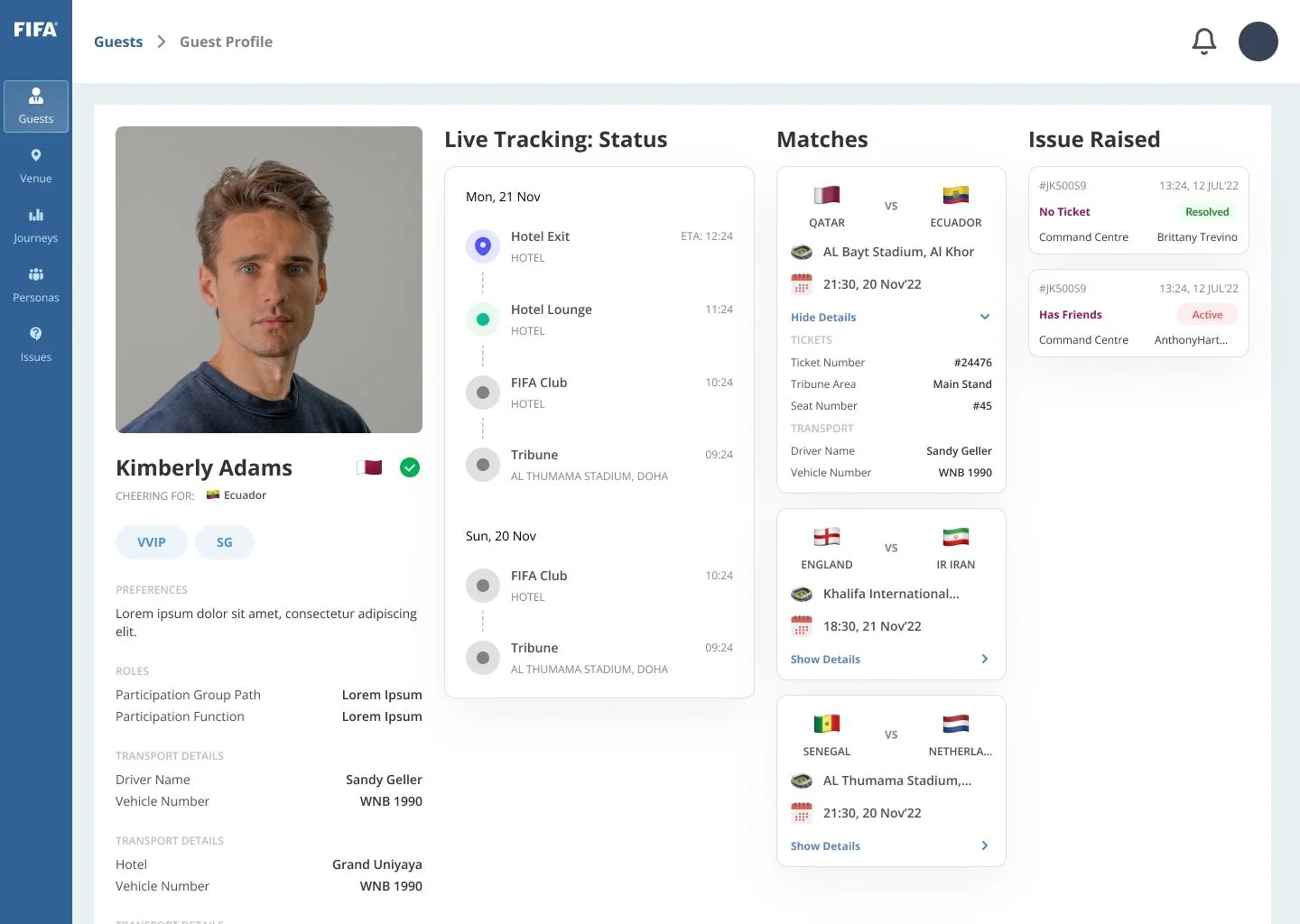Viewport: 1300px width, 924px height.
Task: Click ticket number #24476
Action: (x=972, y=362)
